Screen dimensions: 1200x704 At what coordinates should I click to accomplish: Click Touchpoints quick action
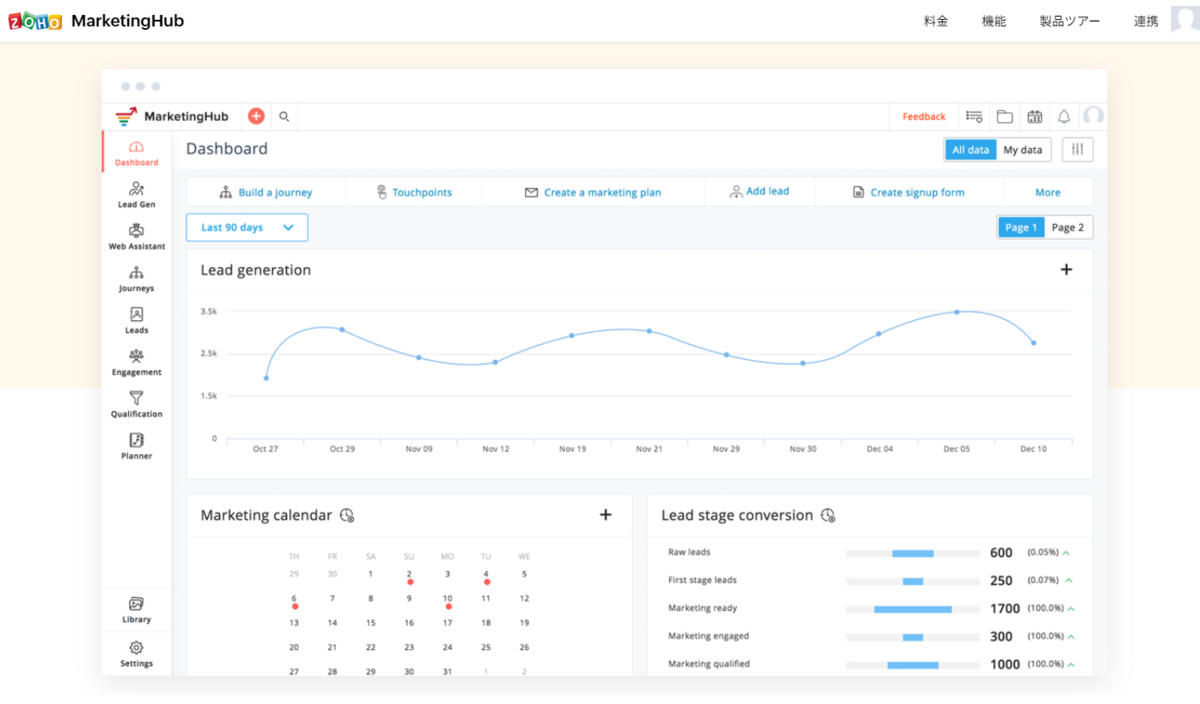(x=413, y=192)
